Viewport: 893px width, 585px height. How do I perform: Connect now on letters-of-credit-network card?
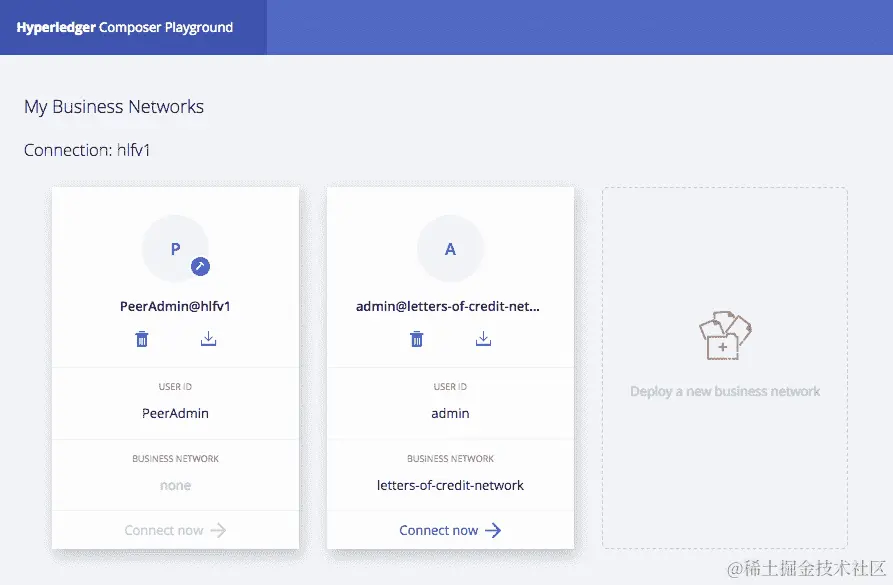pos(450,530)
